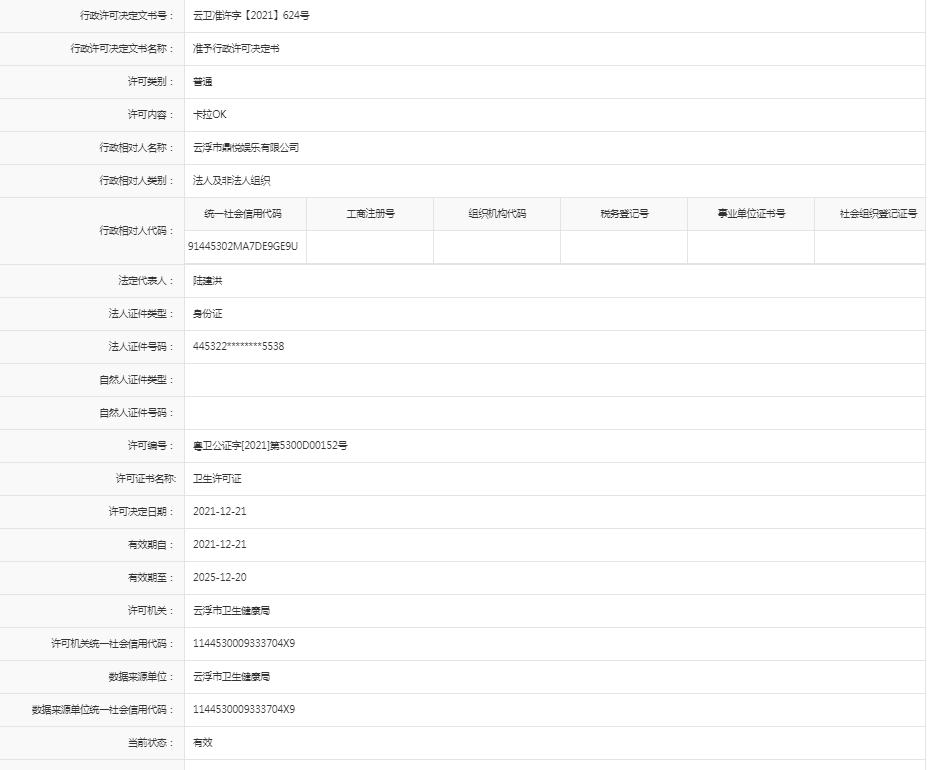
Task: Click the 统一社会信用代码 column header
Action: tap(243, 214)
